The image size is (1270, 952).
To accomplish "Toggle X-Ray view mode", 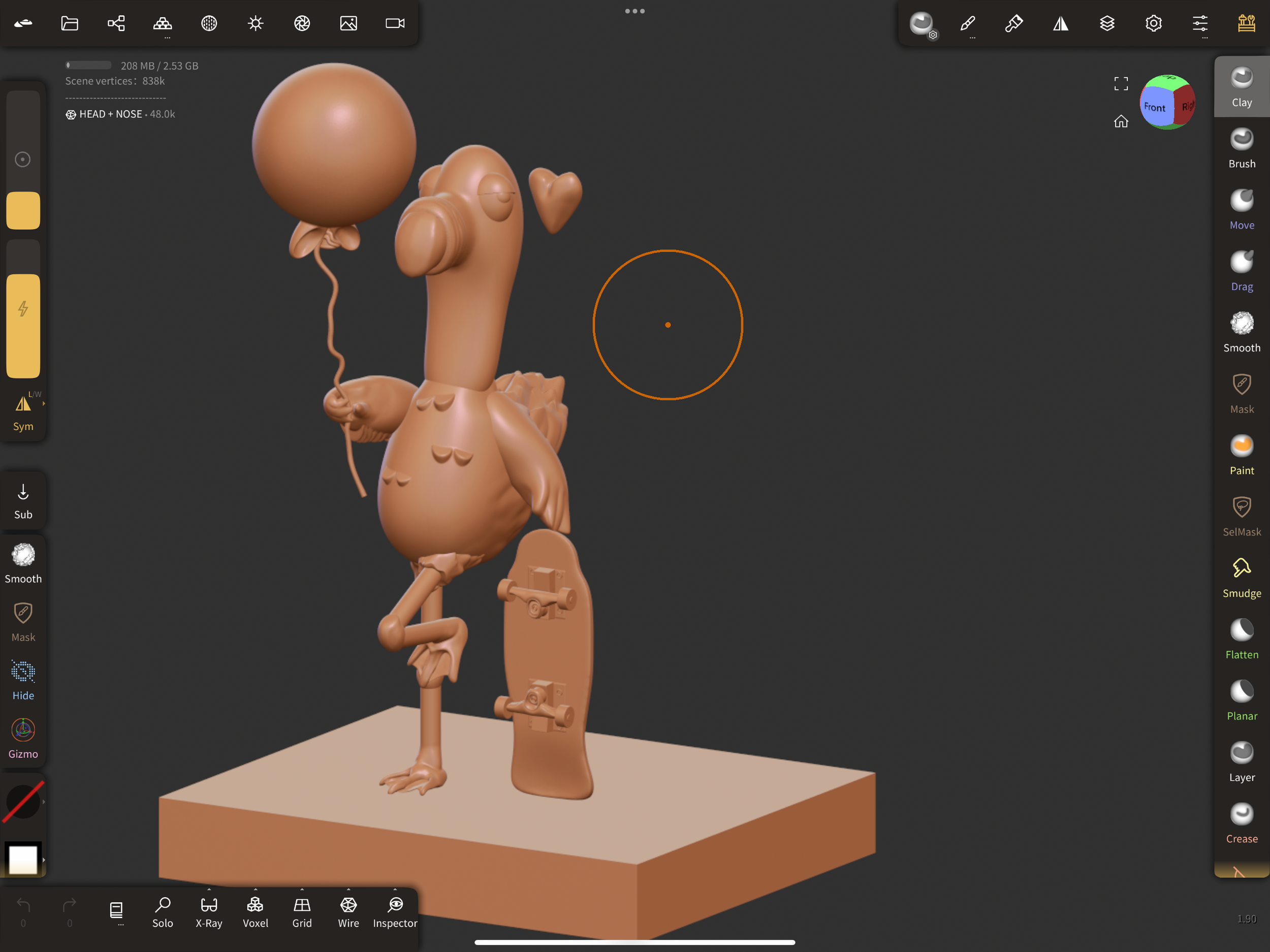I will [209, 912].
